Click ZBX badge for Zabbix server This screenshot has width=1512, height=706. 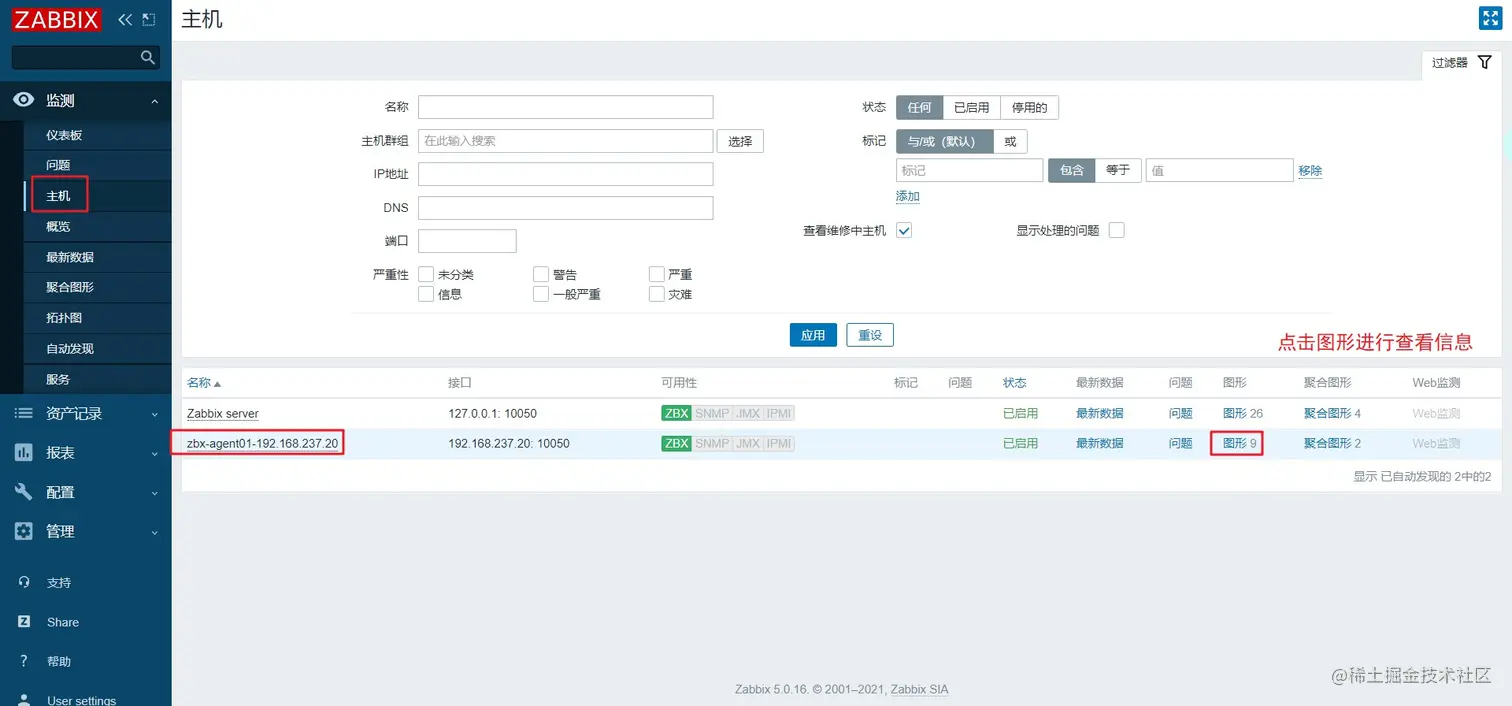coord(677,413)
